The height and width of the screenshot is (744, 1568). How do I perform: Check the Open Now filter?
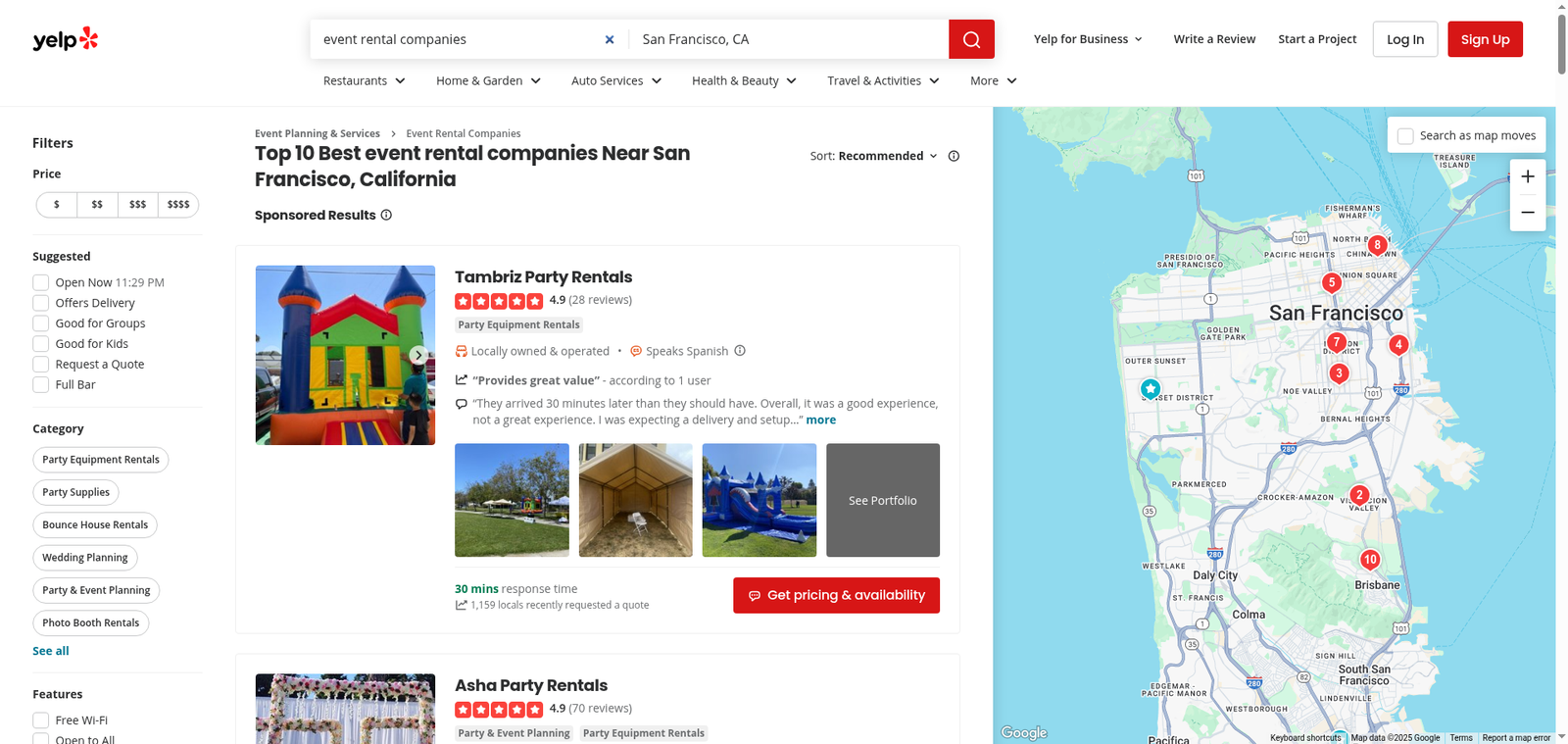pos(41,282)
